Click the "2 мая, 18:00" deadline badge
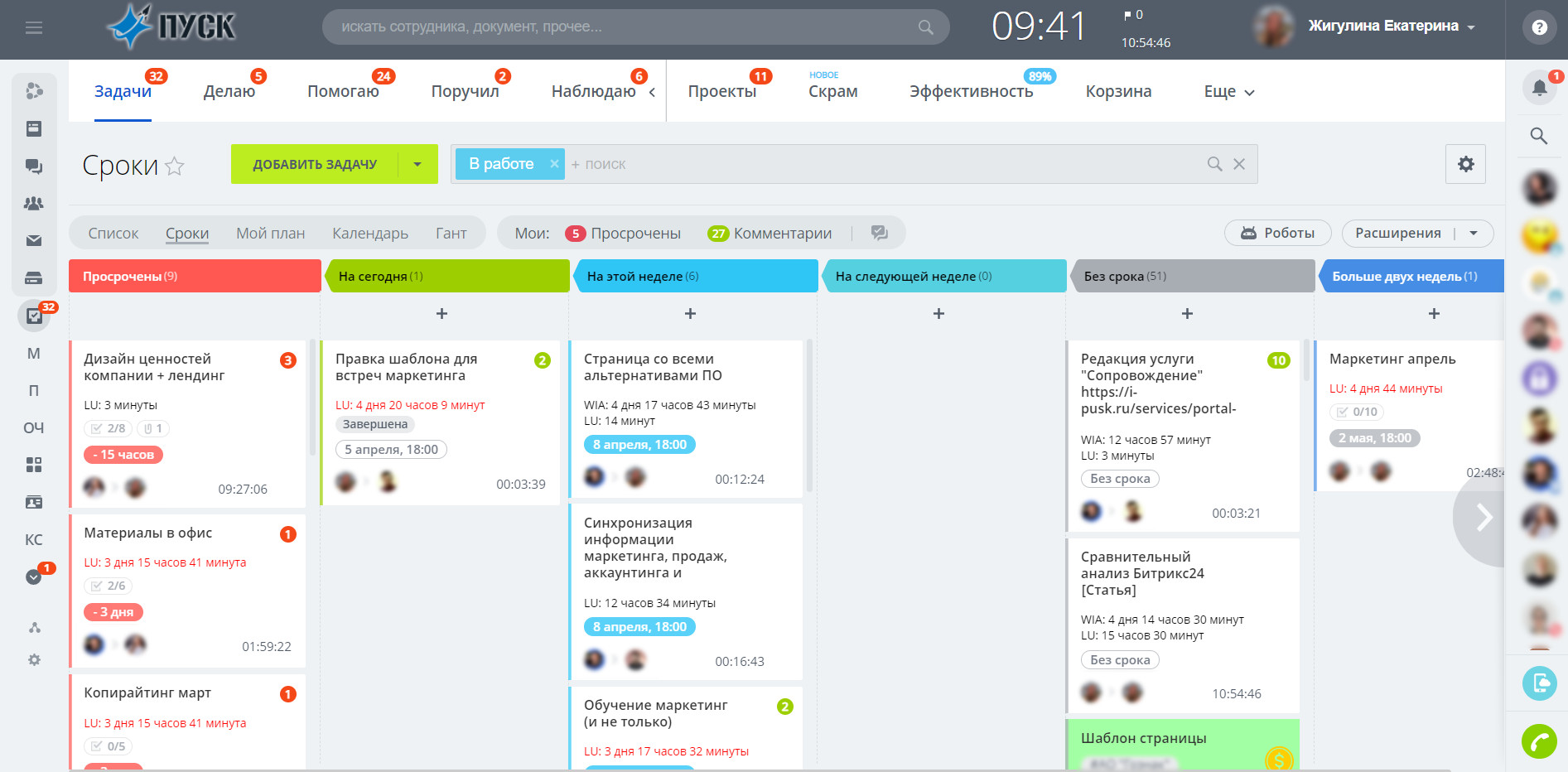The image size is (1568, 772). [1375, 438]
